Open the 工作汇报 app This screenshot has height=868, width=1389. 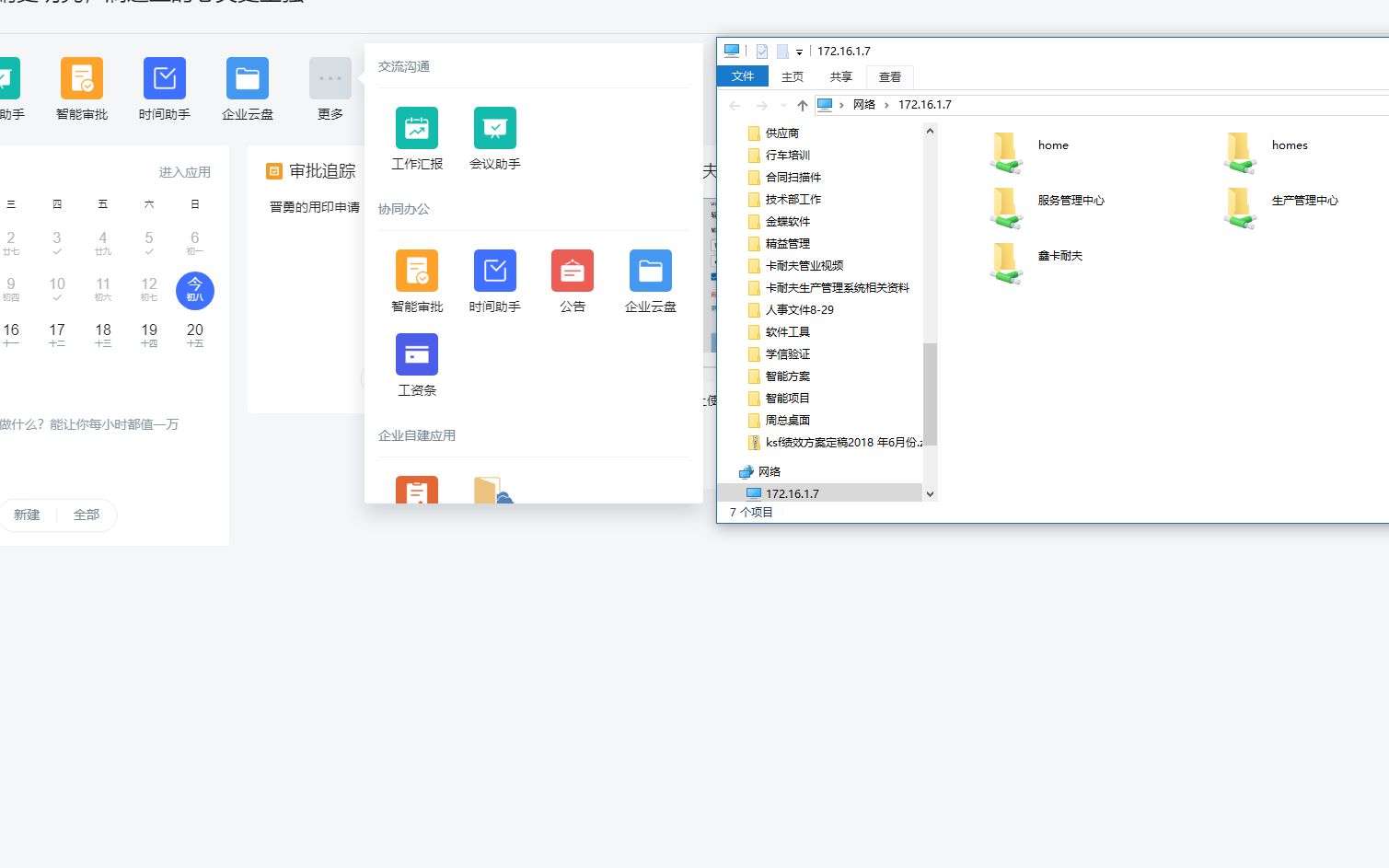pyautogui.click(x=417, y=138)
